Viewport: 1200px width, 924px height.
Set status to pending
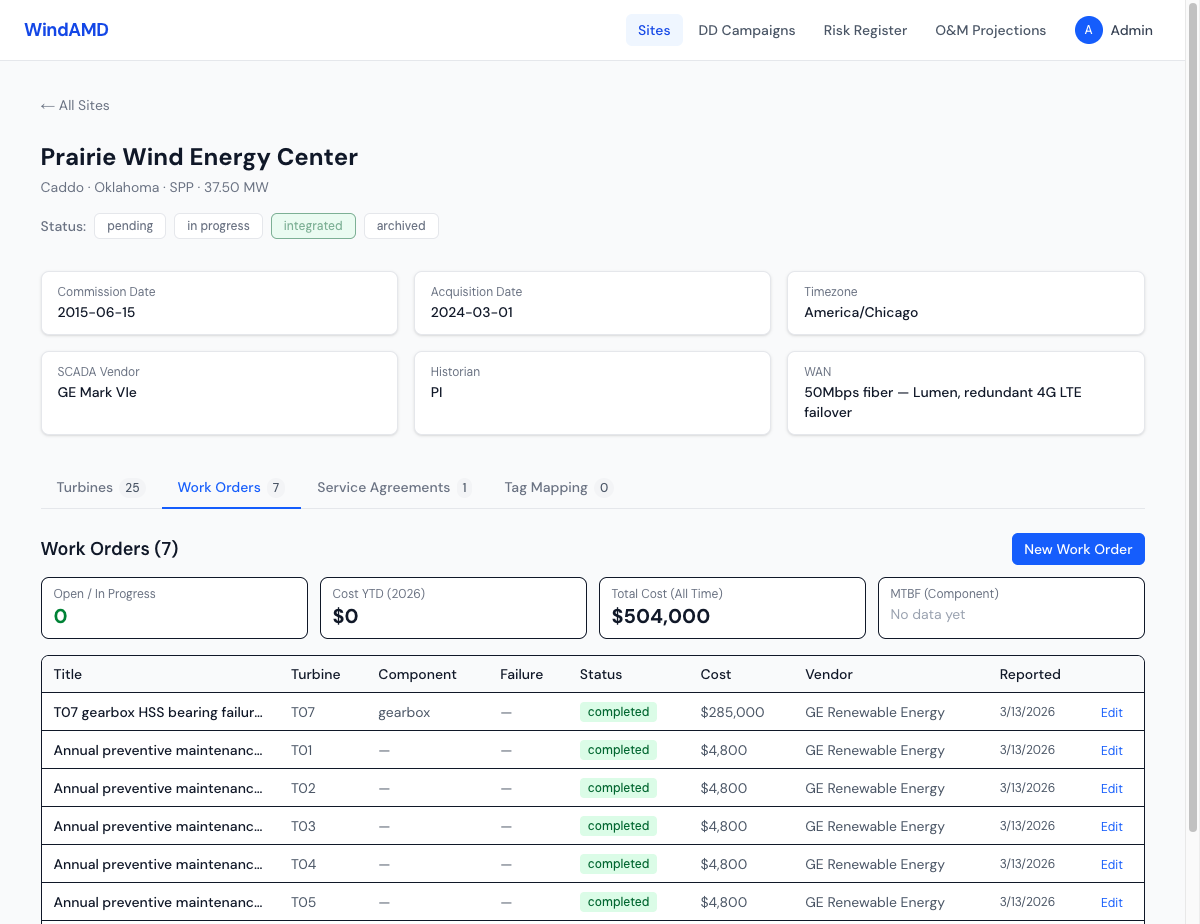click(x=130, y=226)
